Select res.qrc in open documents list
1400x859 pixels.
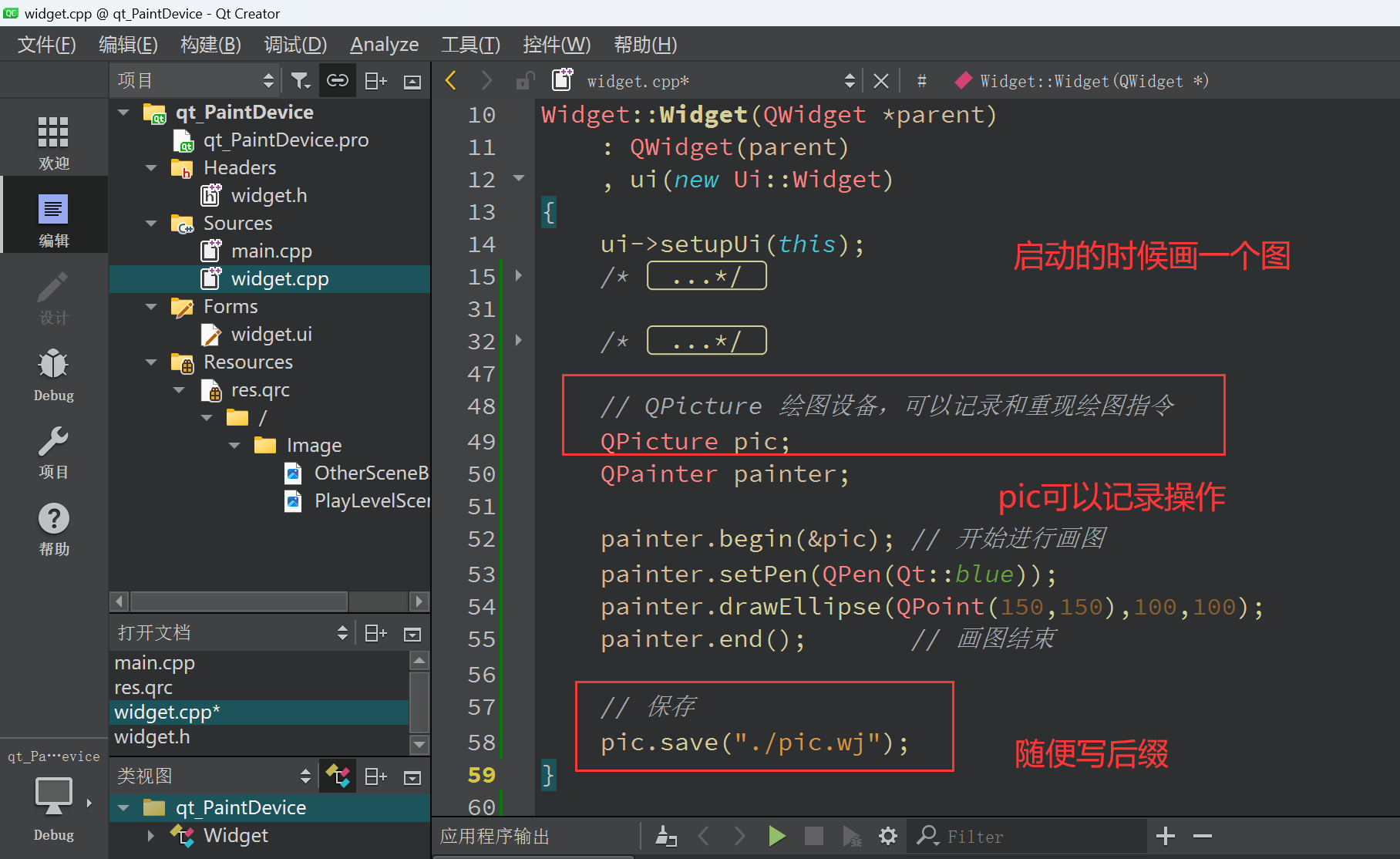[x=143, y=688]
